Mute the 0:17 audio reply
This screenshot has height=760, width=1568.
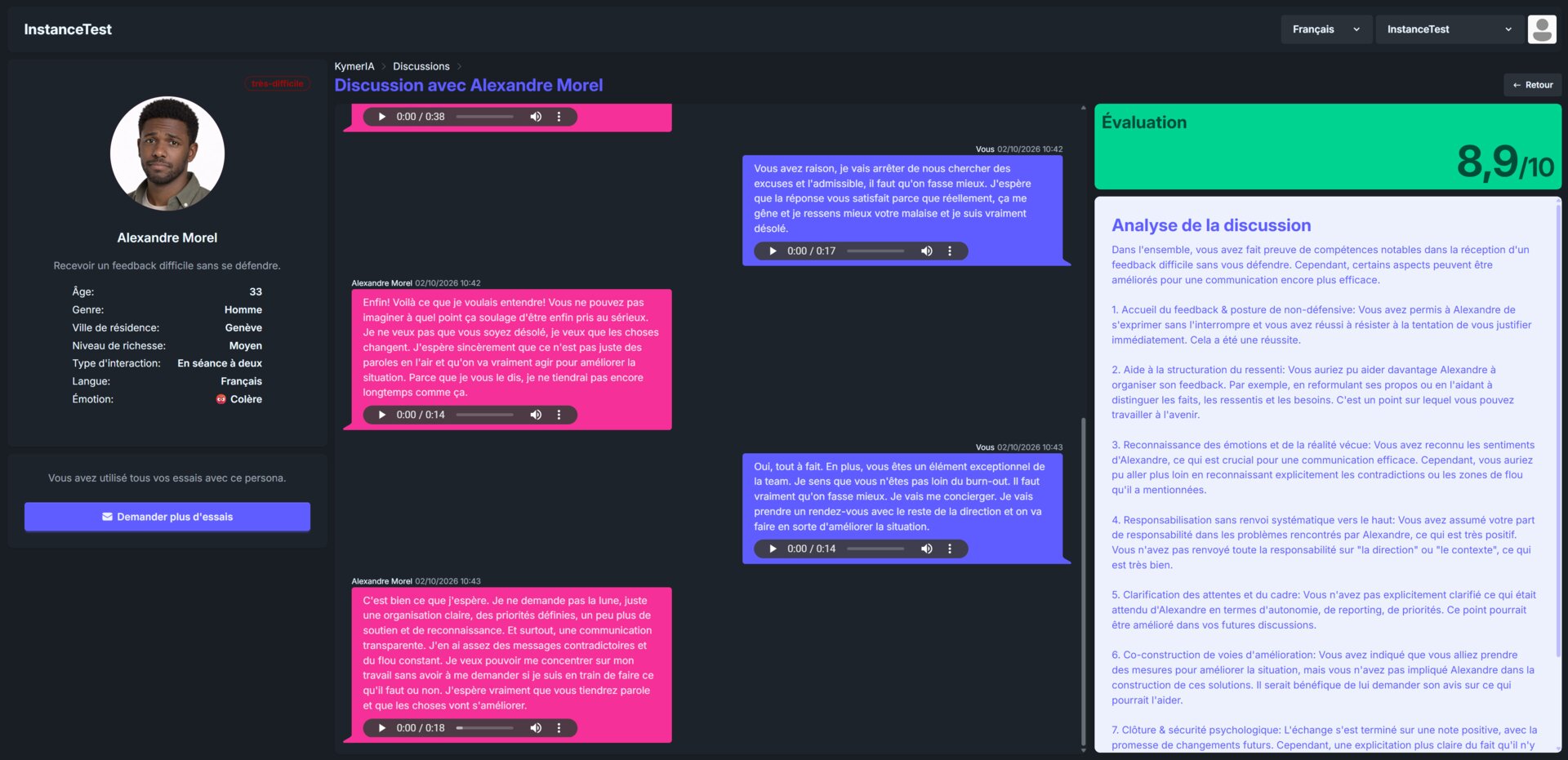[927, 251]
